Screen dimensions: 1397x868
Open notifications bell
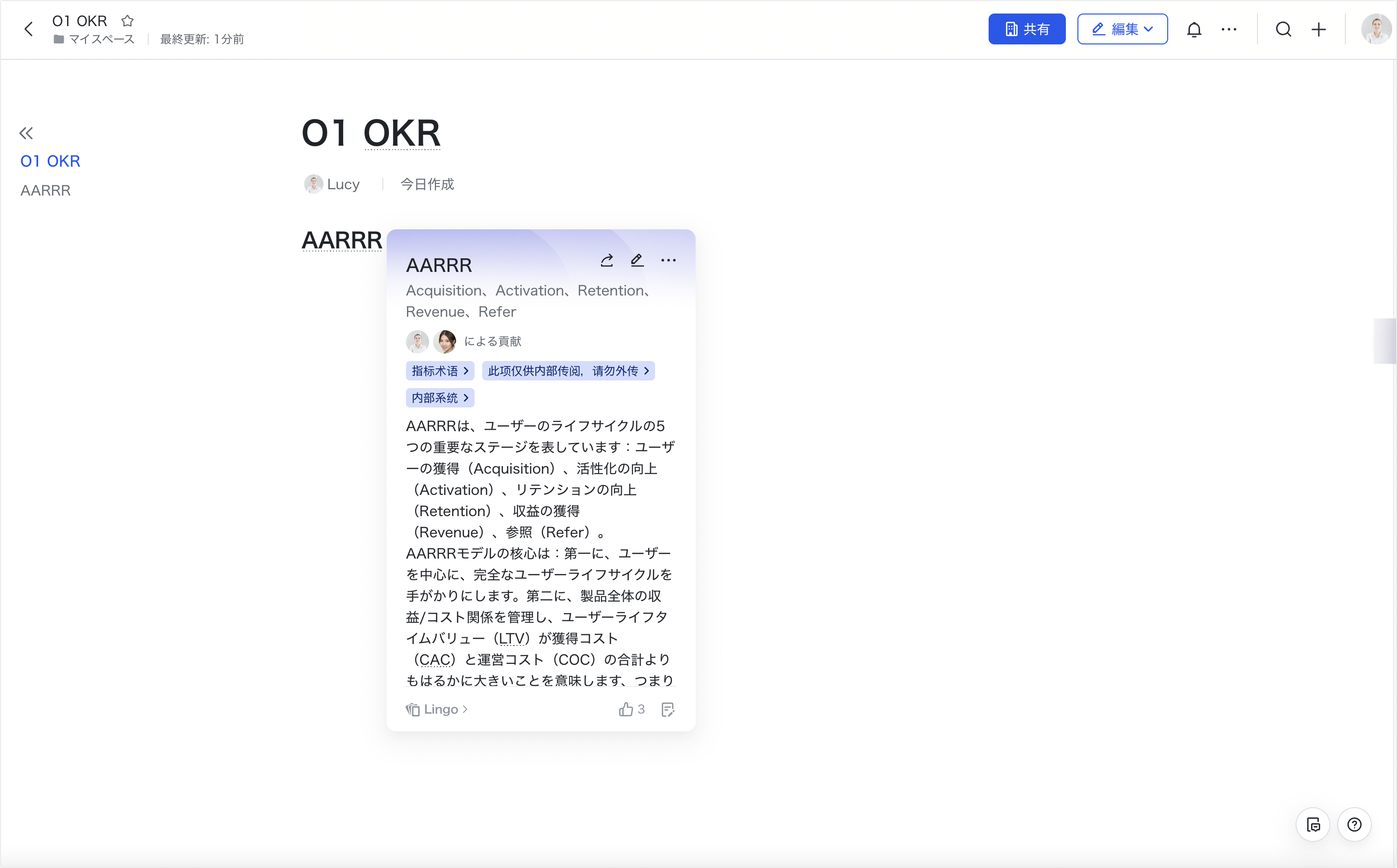pos(1194,29)
